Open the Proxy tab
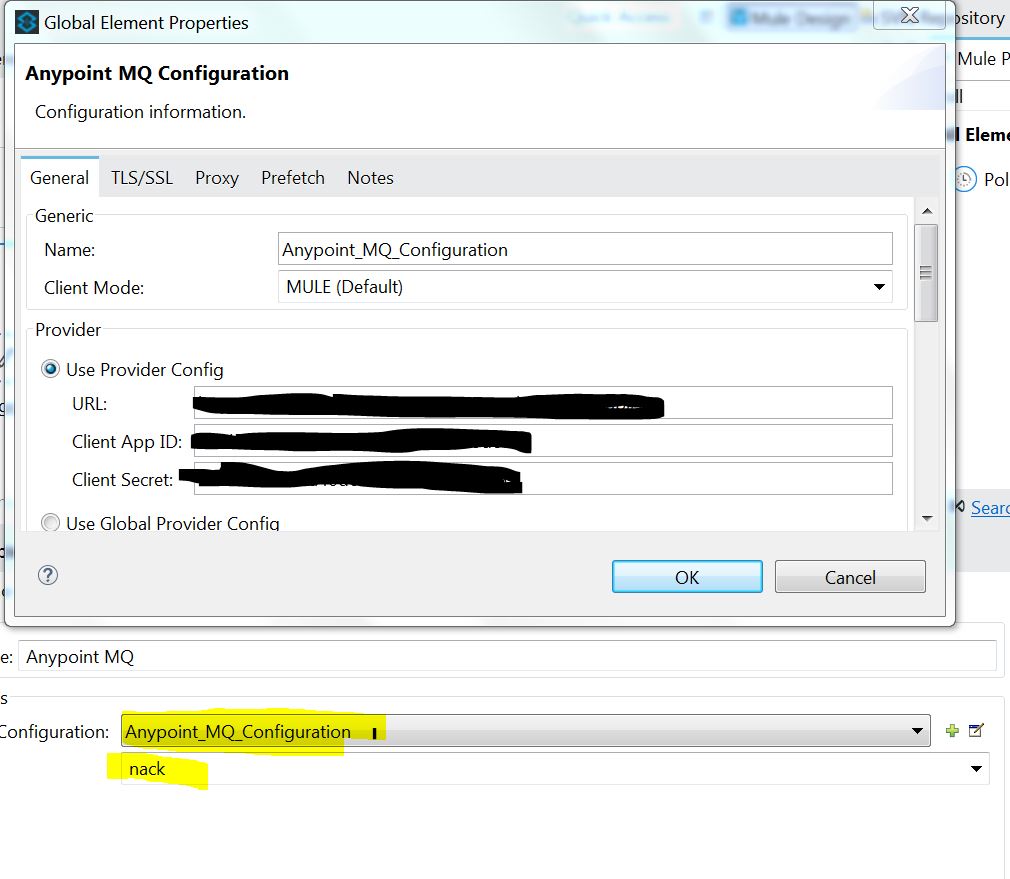 click(217, 178)
